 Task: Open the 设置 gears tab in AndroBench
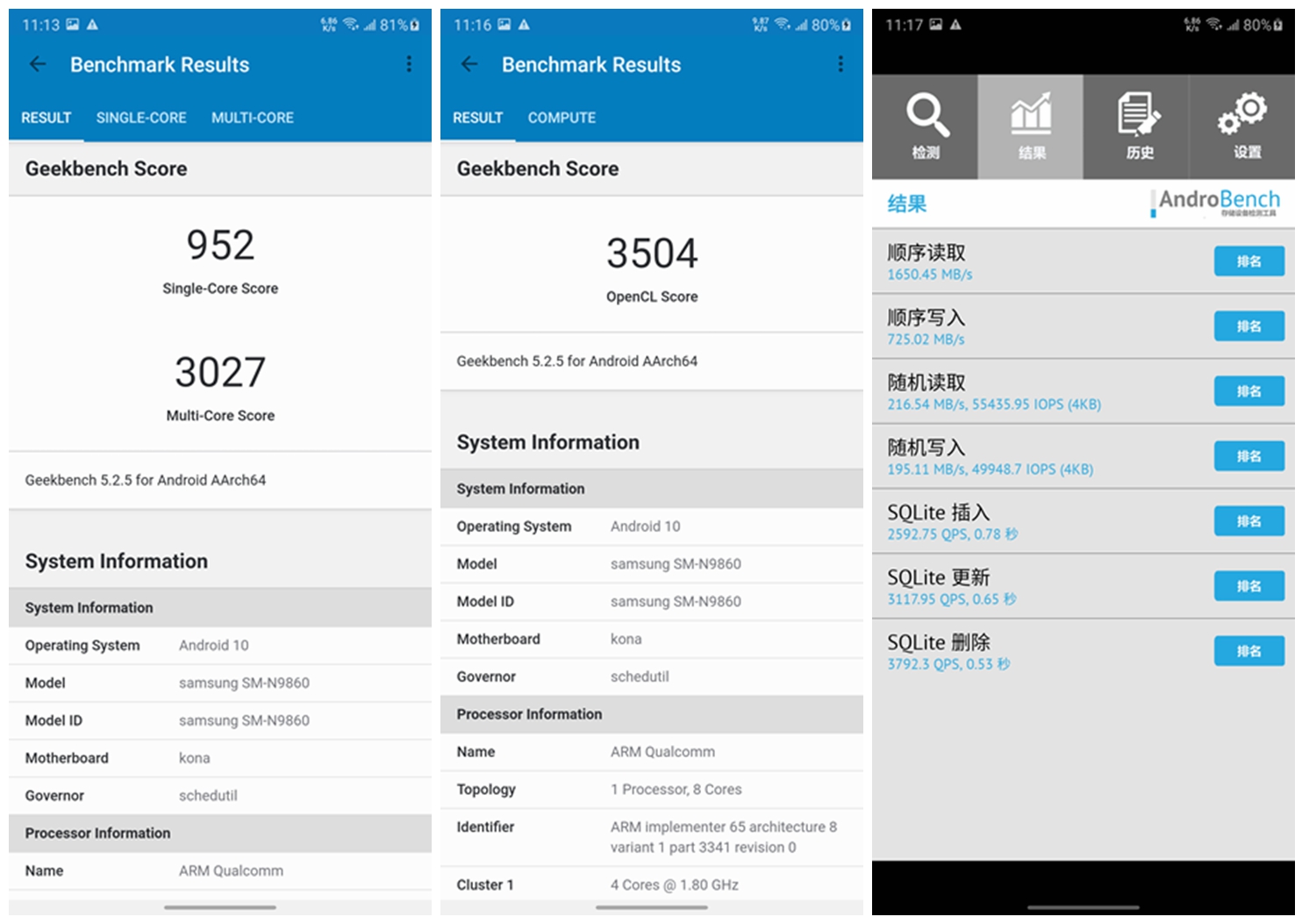coord(1242,127)
